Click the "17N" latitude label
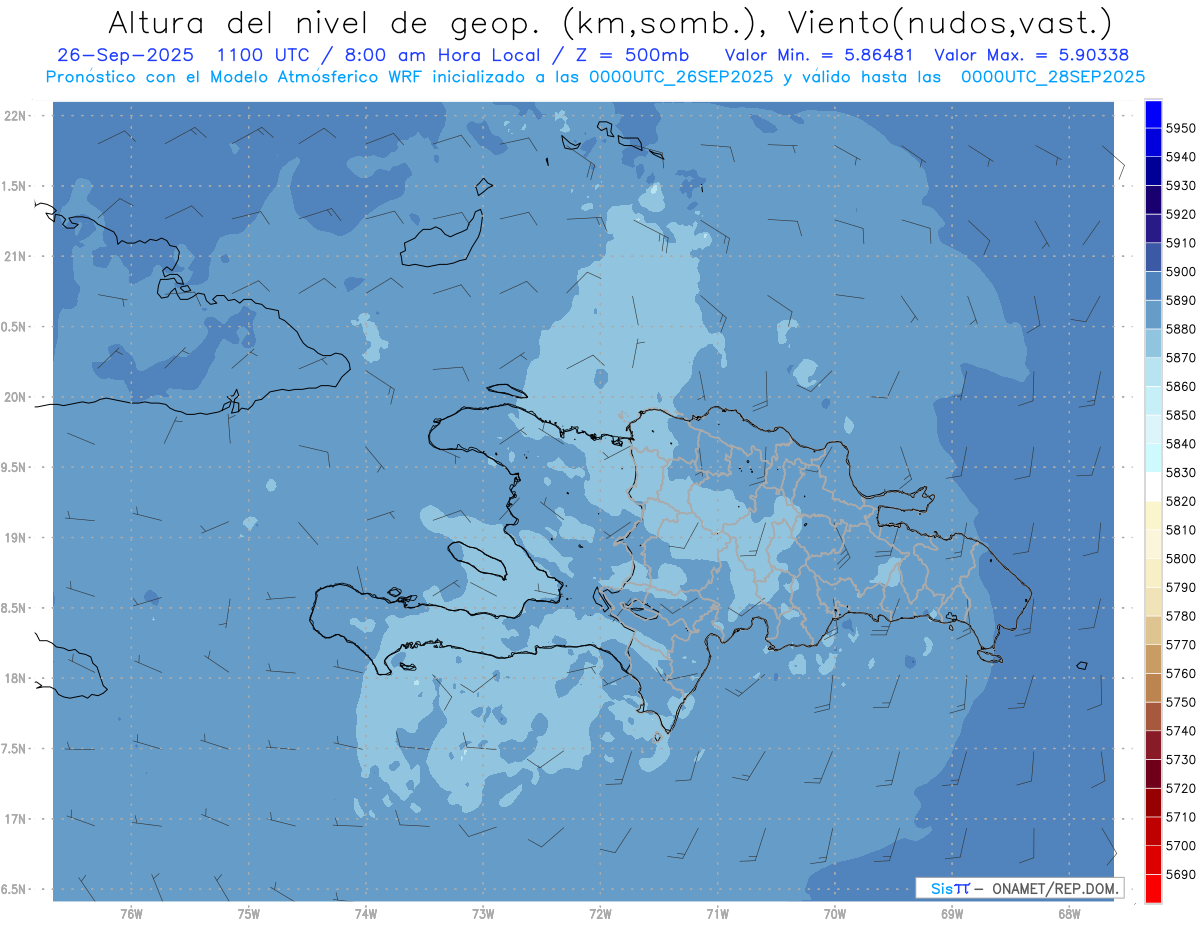The width and height of the screenshot is (1200, 927). [15, 819]
